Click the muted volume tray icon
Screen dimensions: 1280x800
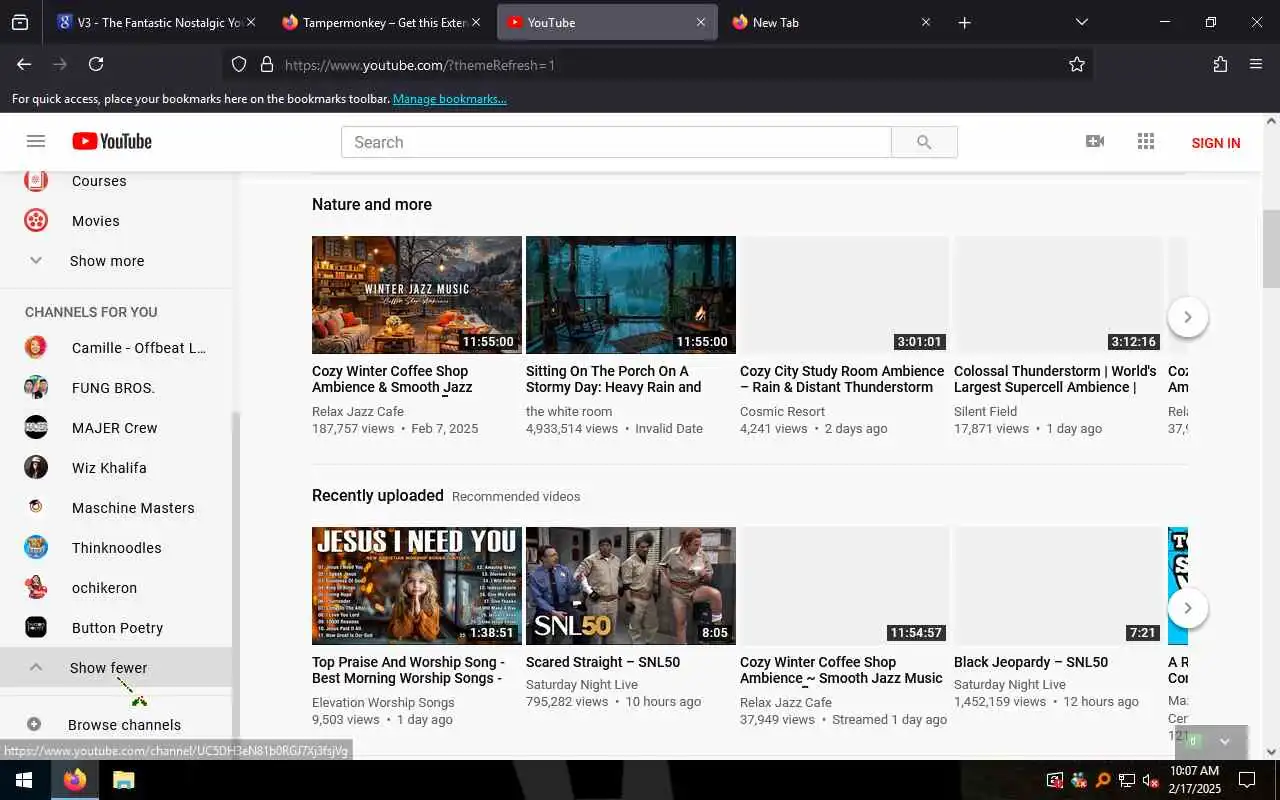click(1150, 780)
